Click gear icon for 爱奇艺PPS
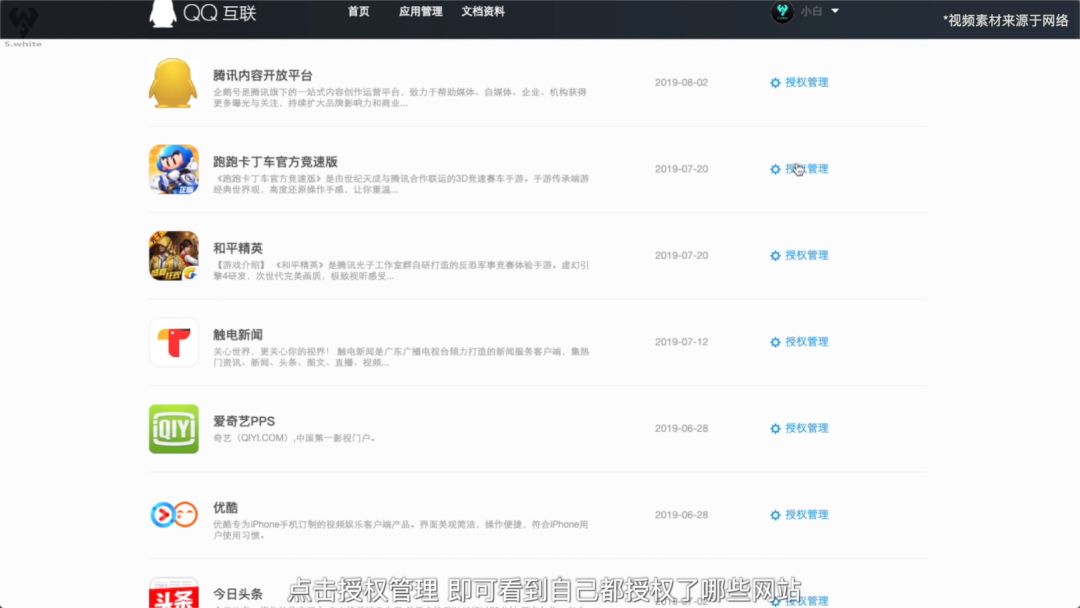The image size is (1080, 608). [775, 428]
